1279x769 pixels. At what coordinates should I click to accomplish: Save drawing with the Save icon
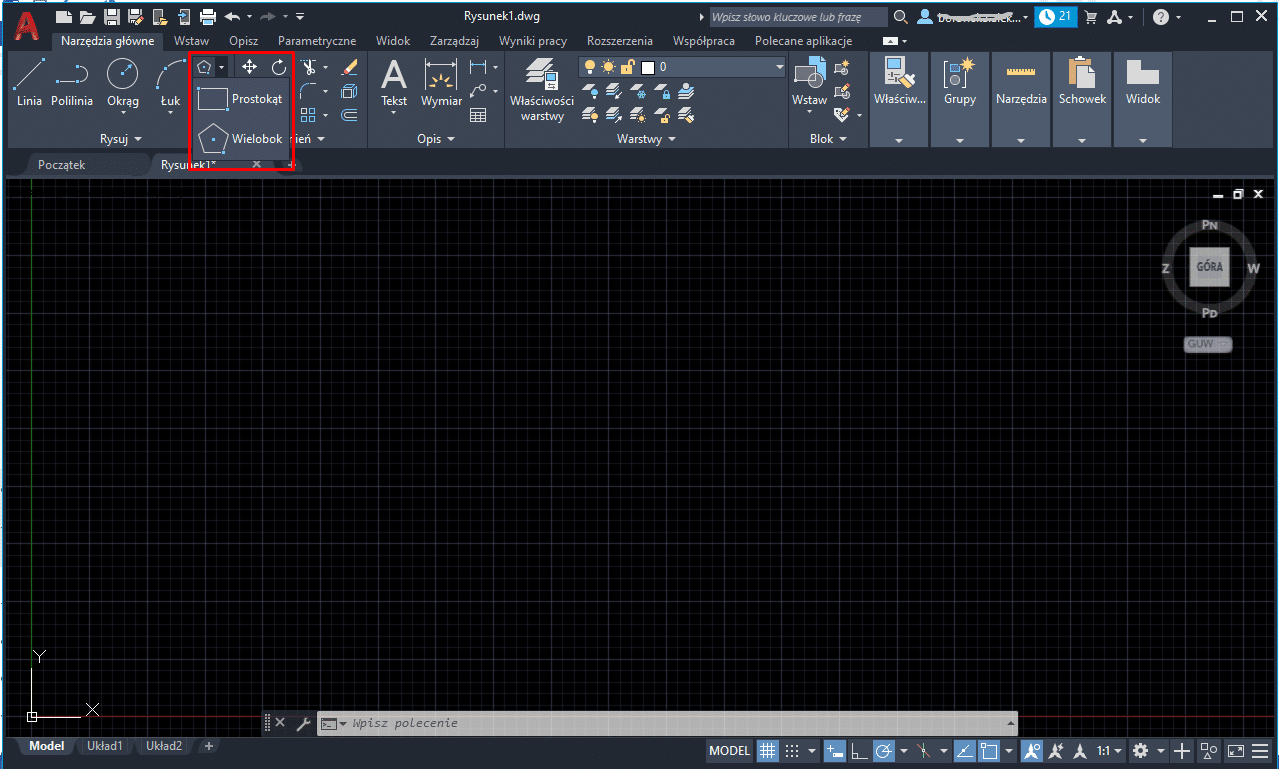click(x=112, y=16)
